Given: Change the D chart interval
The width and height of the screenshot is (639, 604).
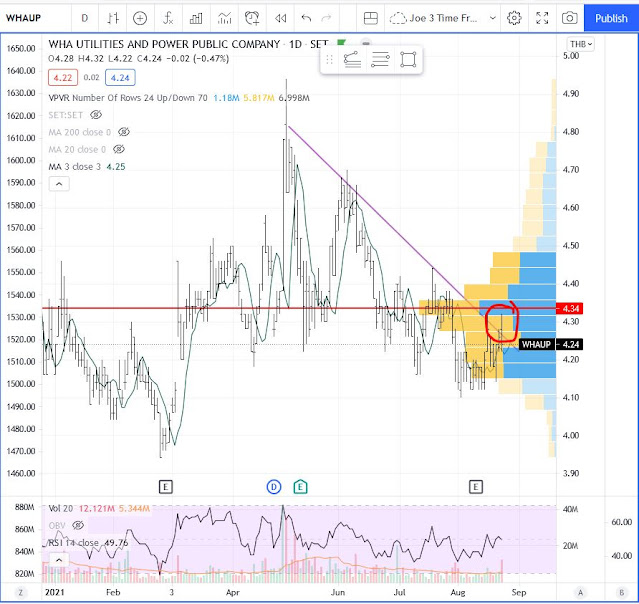Looking at the screenshot, I should [x=84, y=18].
